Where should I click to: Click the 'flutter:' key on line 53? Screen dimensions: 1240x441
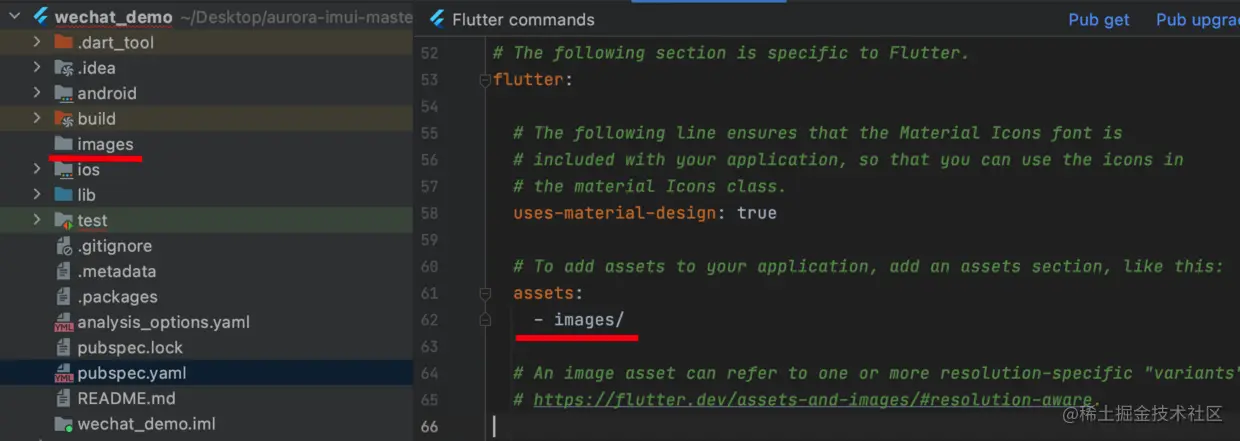[x=533, y=79]
